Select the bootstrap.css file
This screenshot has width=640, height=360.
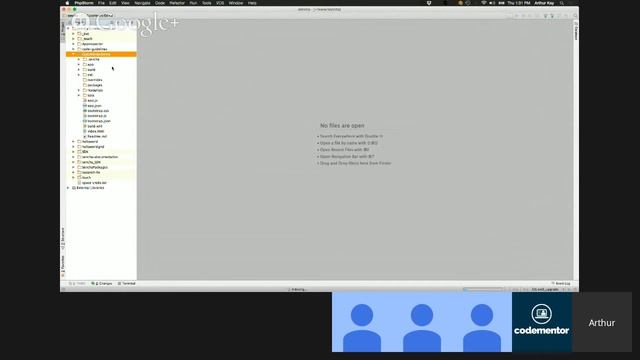98,111
